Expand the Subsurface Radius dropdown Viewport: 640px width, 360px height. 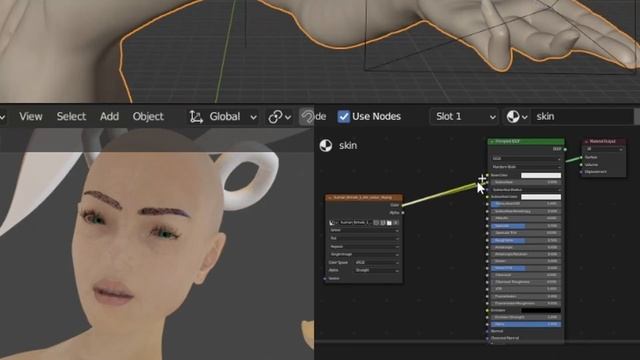pyautogui.click(x=526, y=190)
